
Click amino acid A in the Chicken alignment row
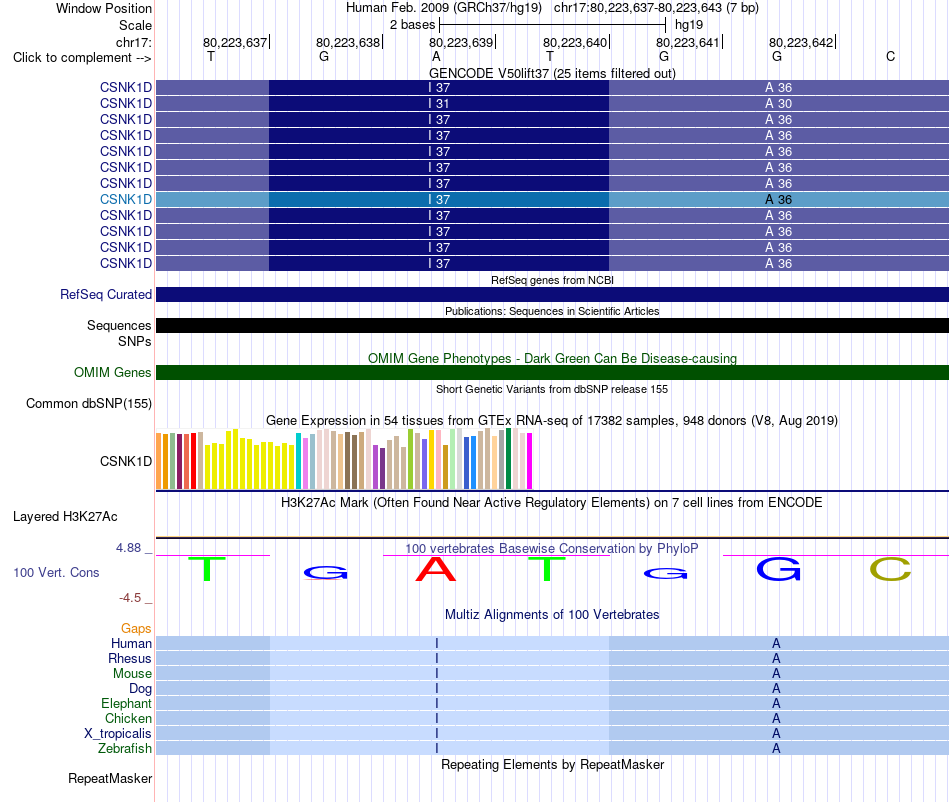tap(776, 718)
